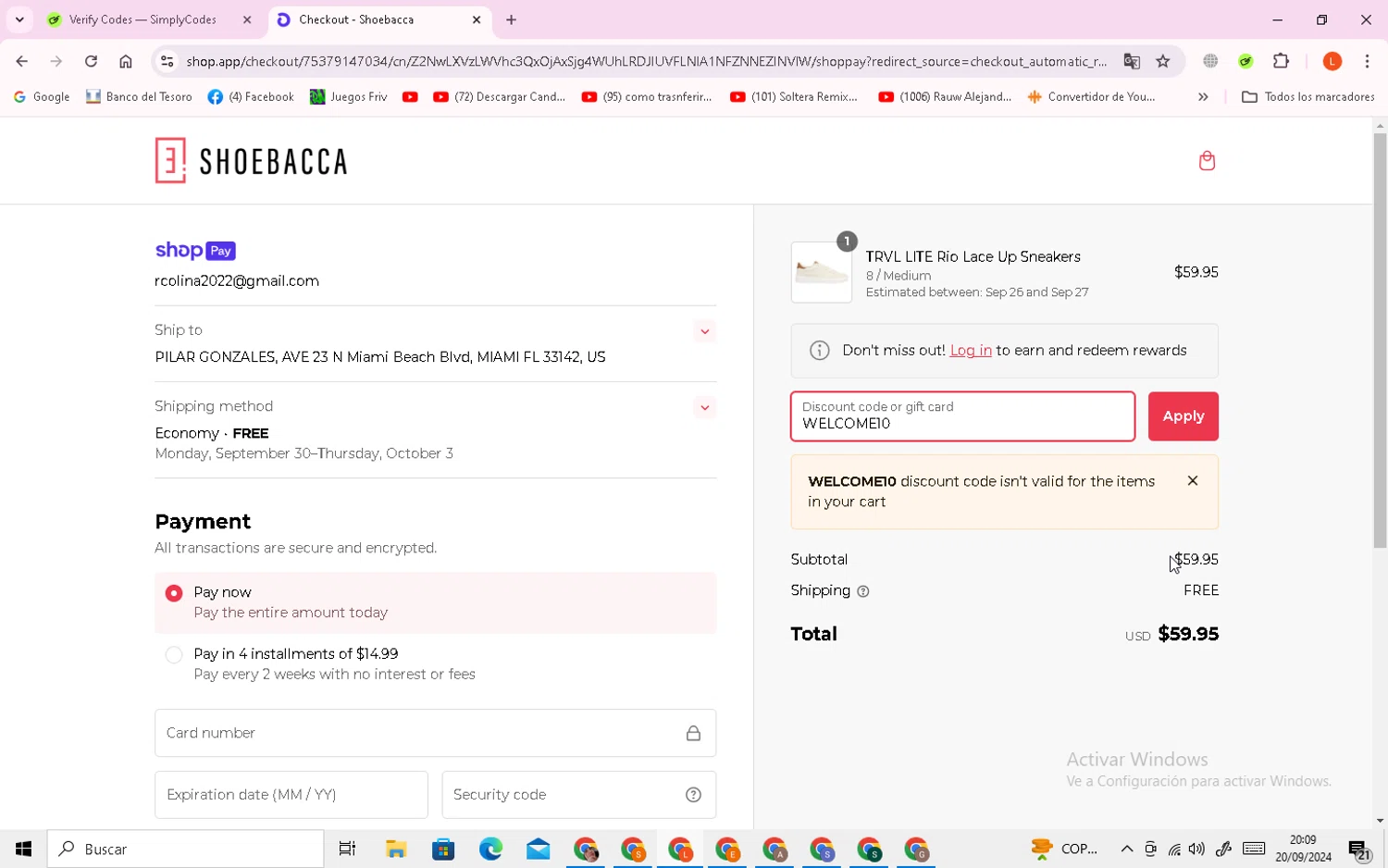1388x868 pixels.
Task: Close the Checkout Shoebacca tab
Action: pos(477,19)
